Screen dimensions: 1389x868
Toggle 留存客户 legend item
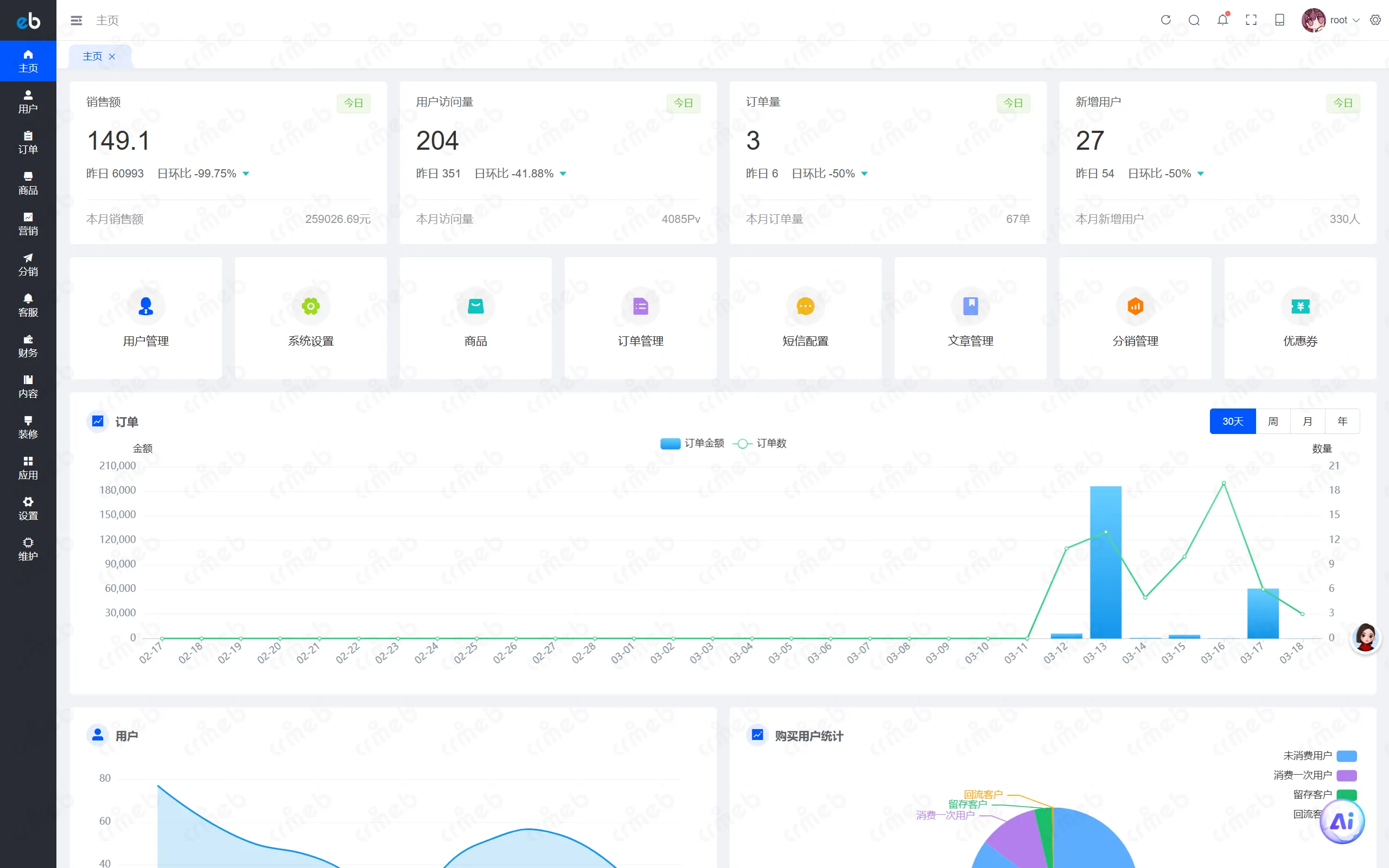pyautogui.click(x=1325, y=795)
